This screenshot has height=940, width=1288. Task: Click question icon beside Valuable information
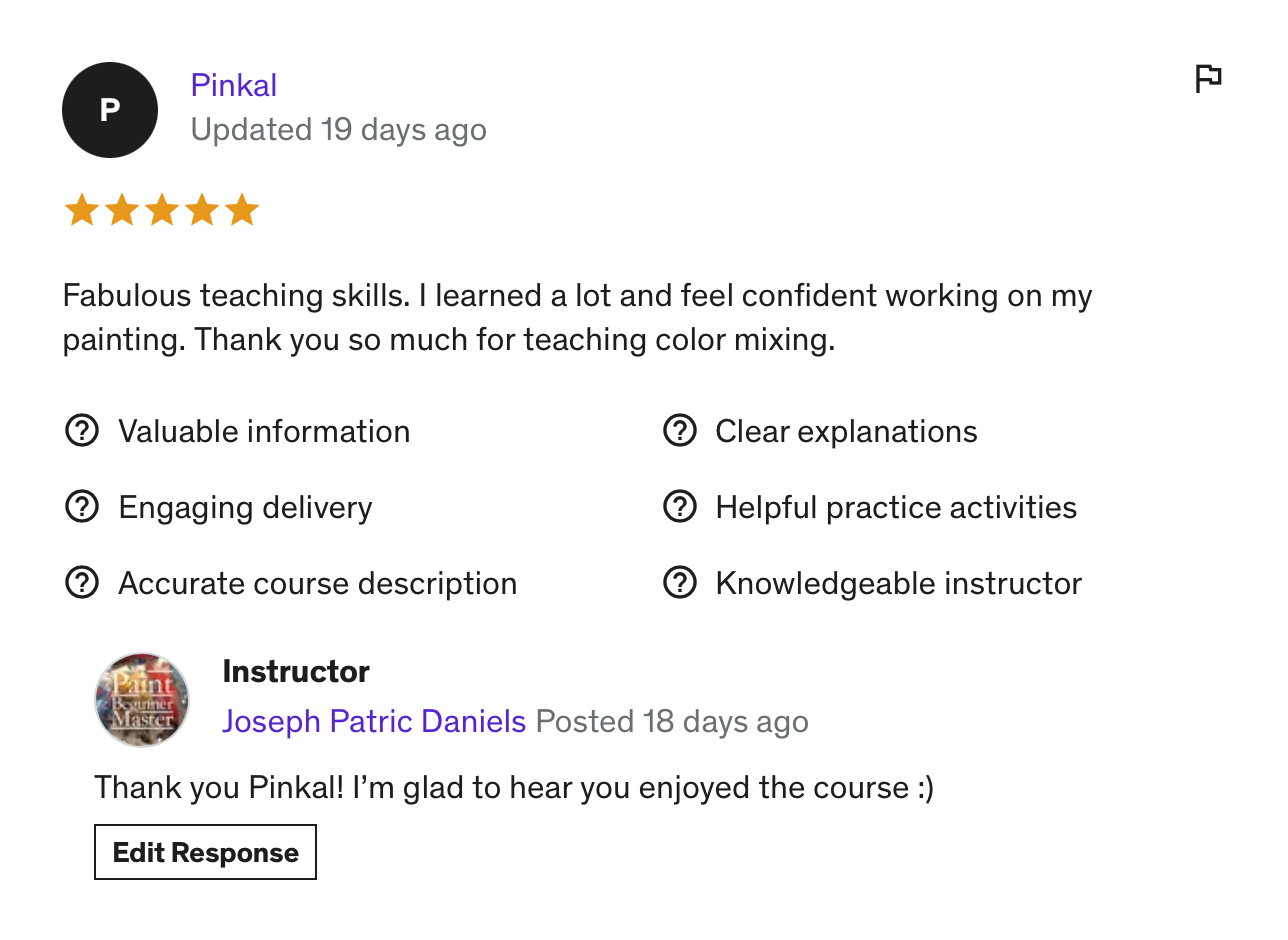click(x=82, y=431)
